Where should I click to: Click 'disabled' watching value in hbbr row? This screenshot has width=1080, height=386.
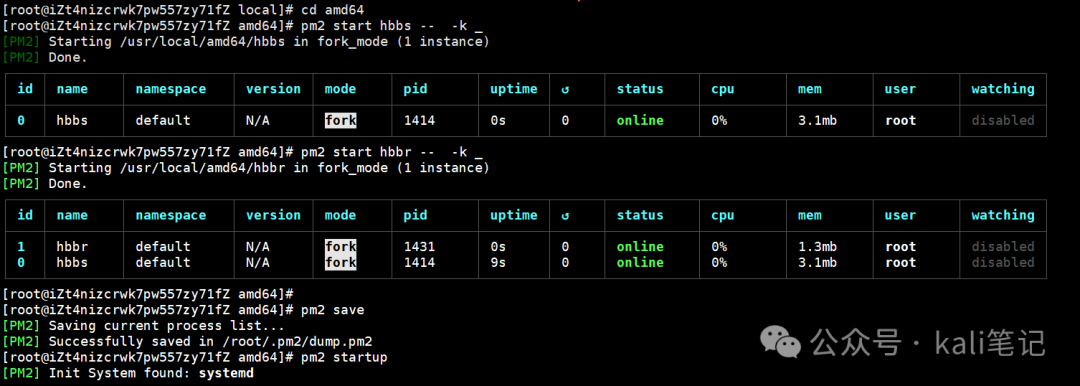click(x=1003, y=247)
